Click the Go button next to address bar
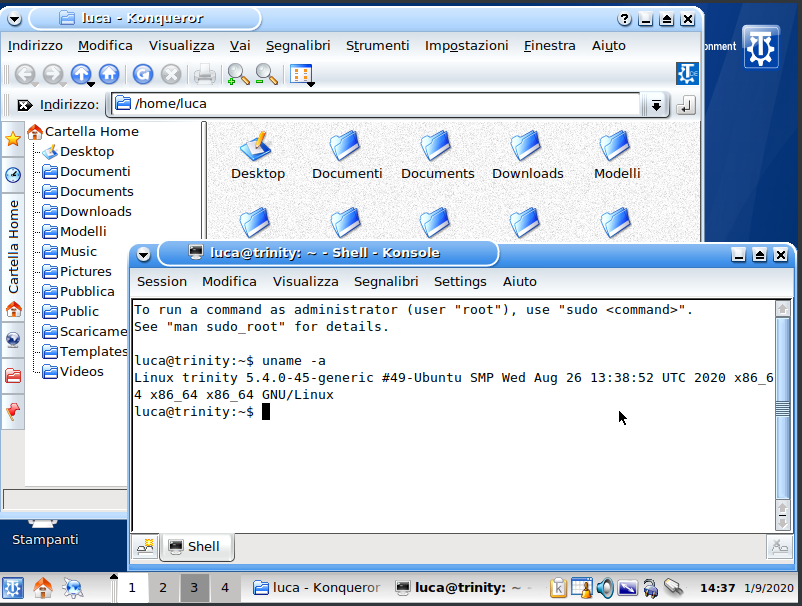 click(x=685, y=106)
